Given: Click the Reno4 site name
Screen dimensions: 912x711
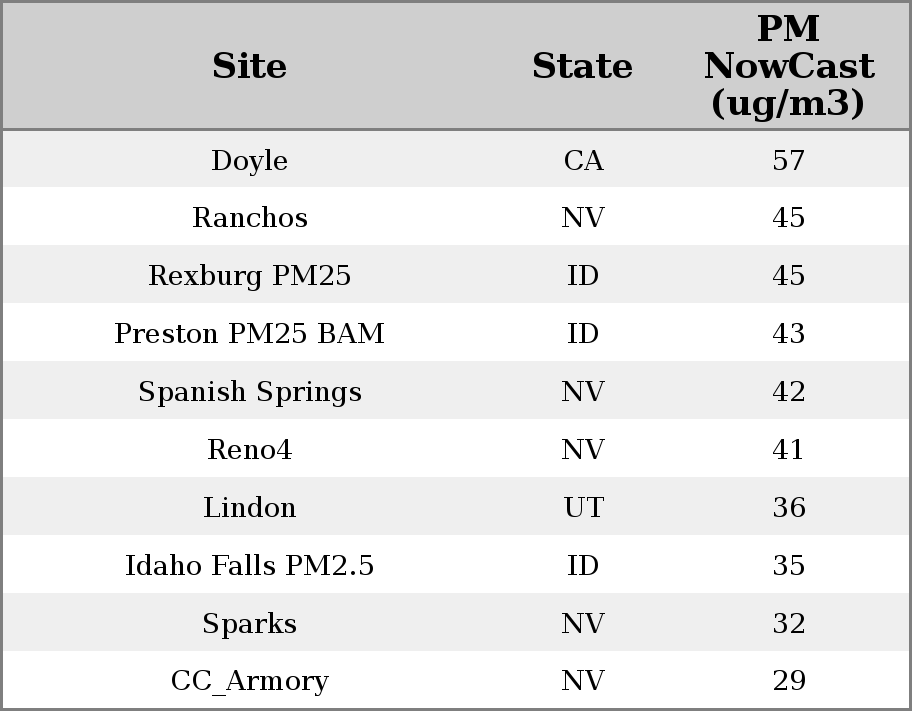Looking at the screenshot, I should (249, 450).
